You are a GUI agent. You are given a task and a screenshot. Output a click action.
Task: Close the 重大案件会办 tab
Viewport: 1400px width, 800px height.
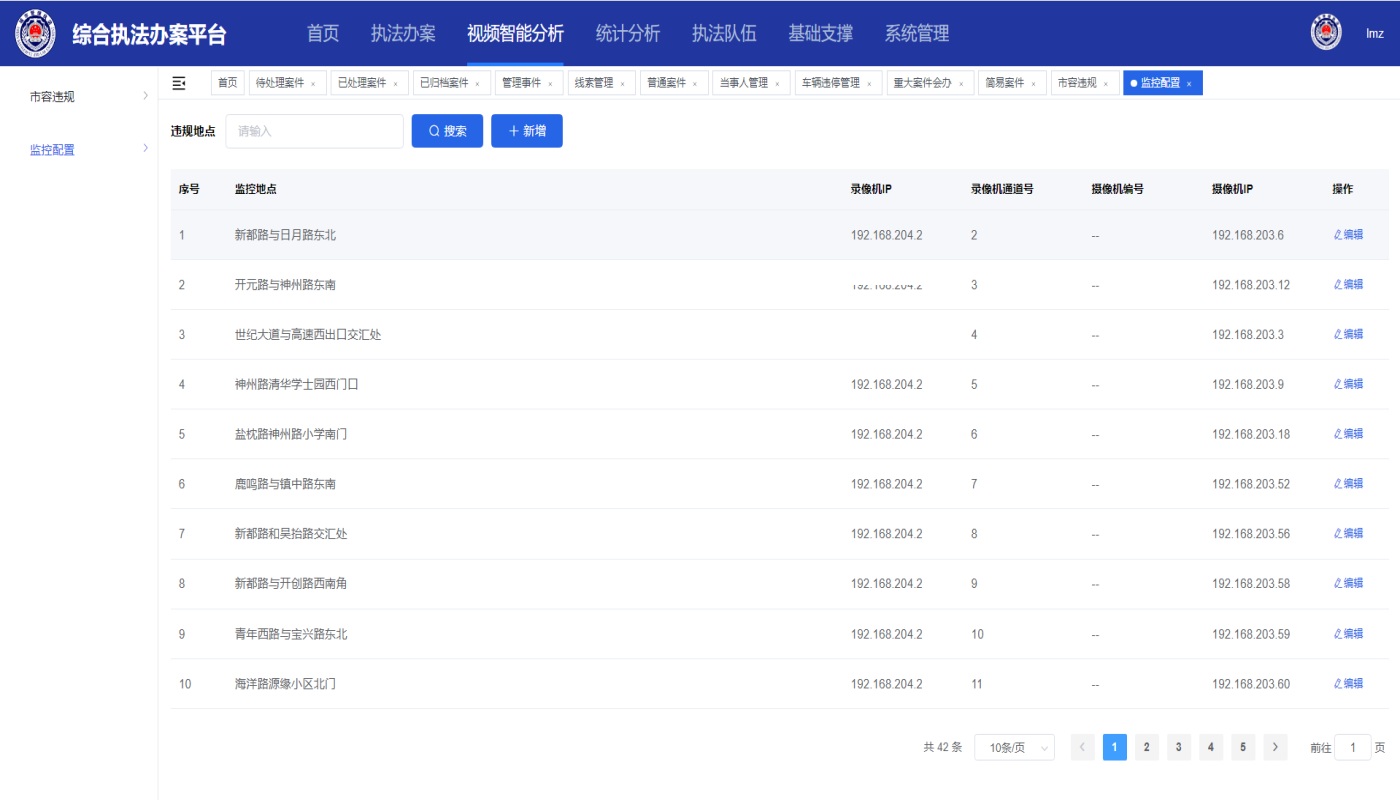pyautogui.click(x=961, y=84)
